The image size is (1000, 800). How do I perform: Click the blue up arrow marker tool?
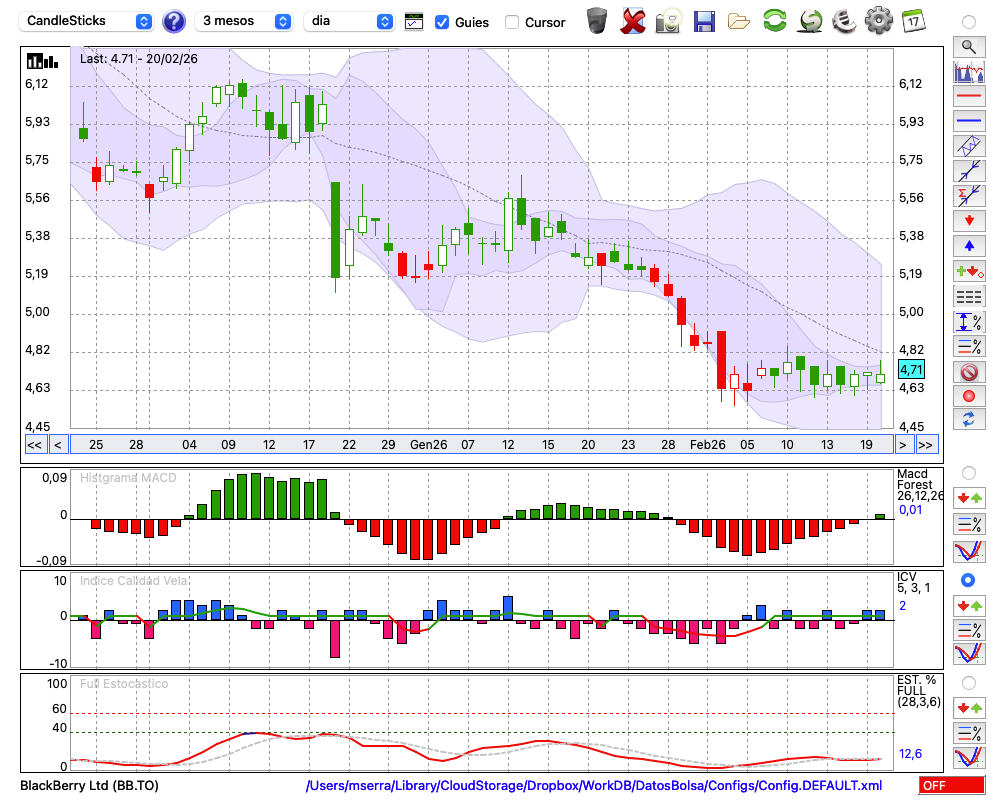(x=968, y=246)
